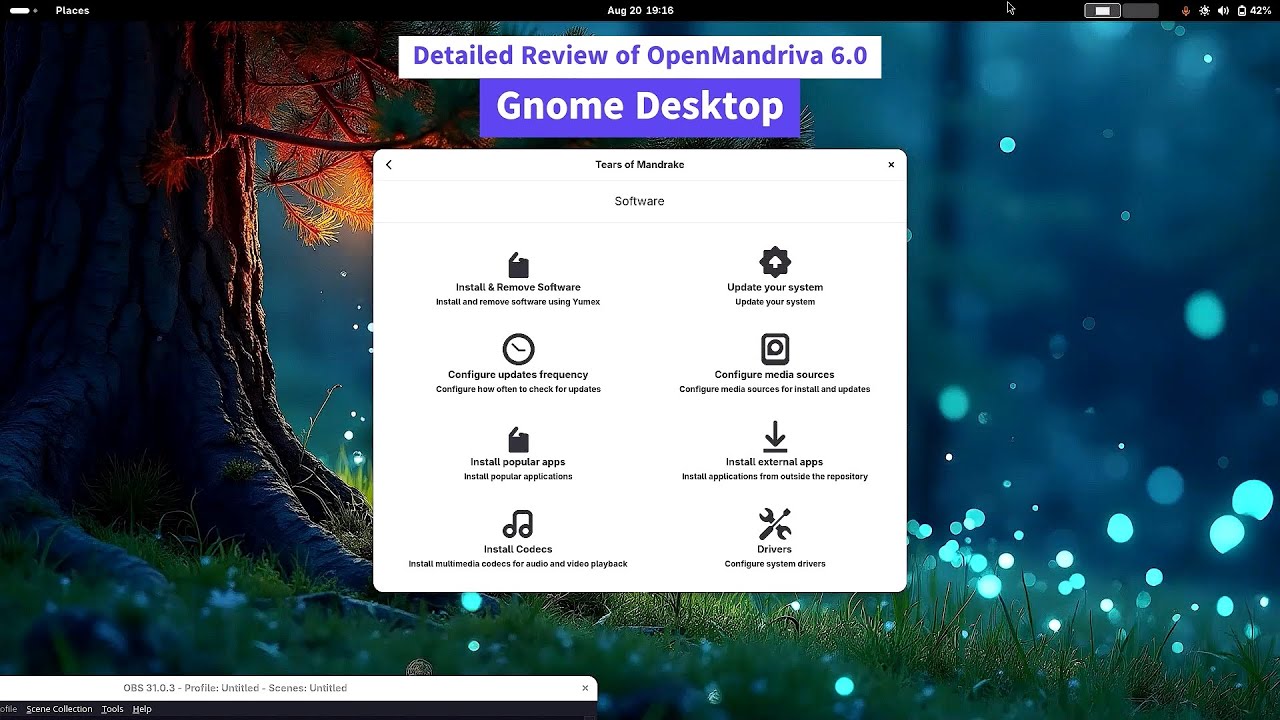The width and height of the screenshot is (1280, 720).
Task: Open the Drivers wrench and screwdriver icon
Action: click(775, 524)
